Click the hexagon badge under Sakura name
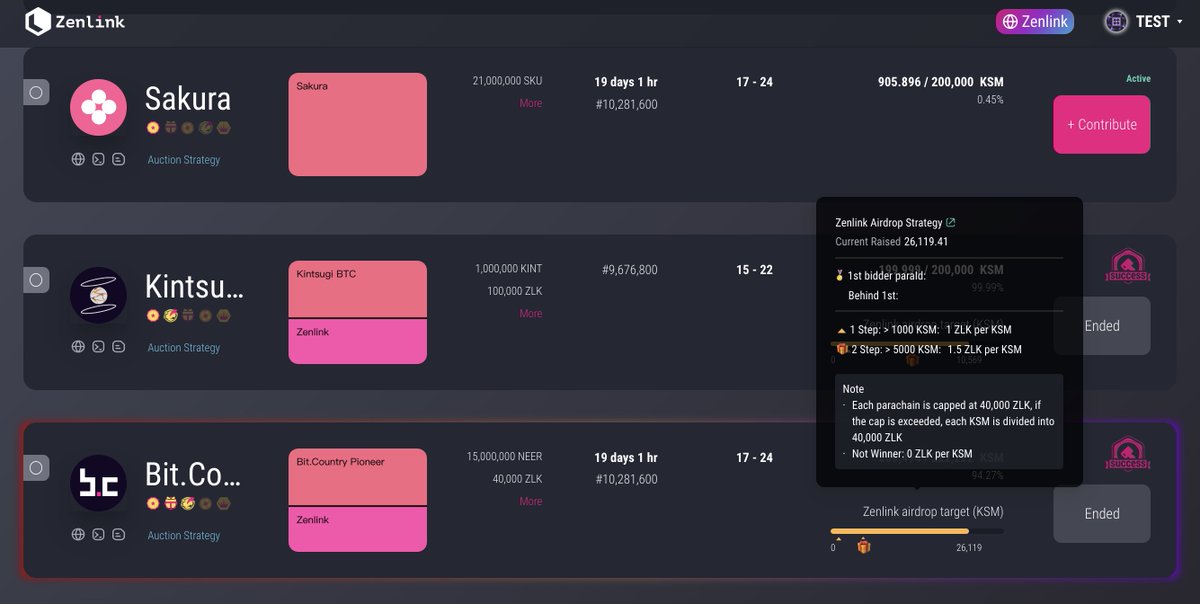Screen dimensions: 1200x604 click(224, 127)
